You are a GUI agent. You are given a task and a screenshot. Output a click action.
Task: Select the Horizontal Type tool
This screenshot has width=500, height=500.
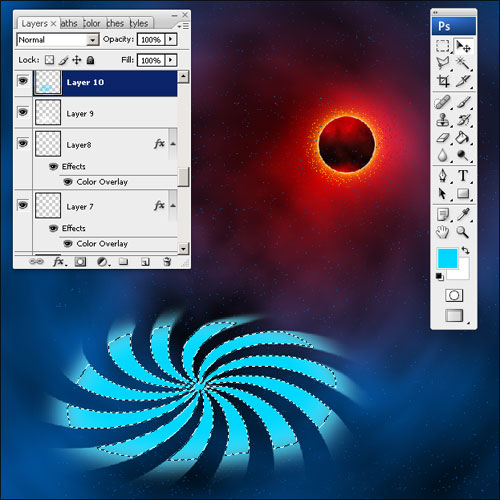click(x=463, y=175)
